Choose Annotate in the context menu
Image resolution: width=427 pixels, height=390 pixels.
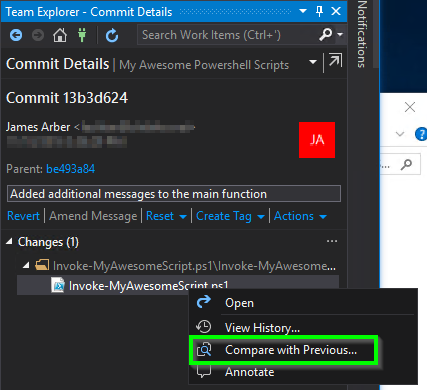[249, 372]
